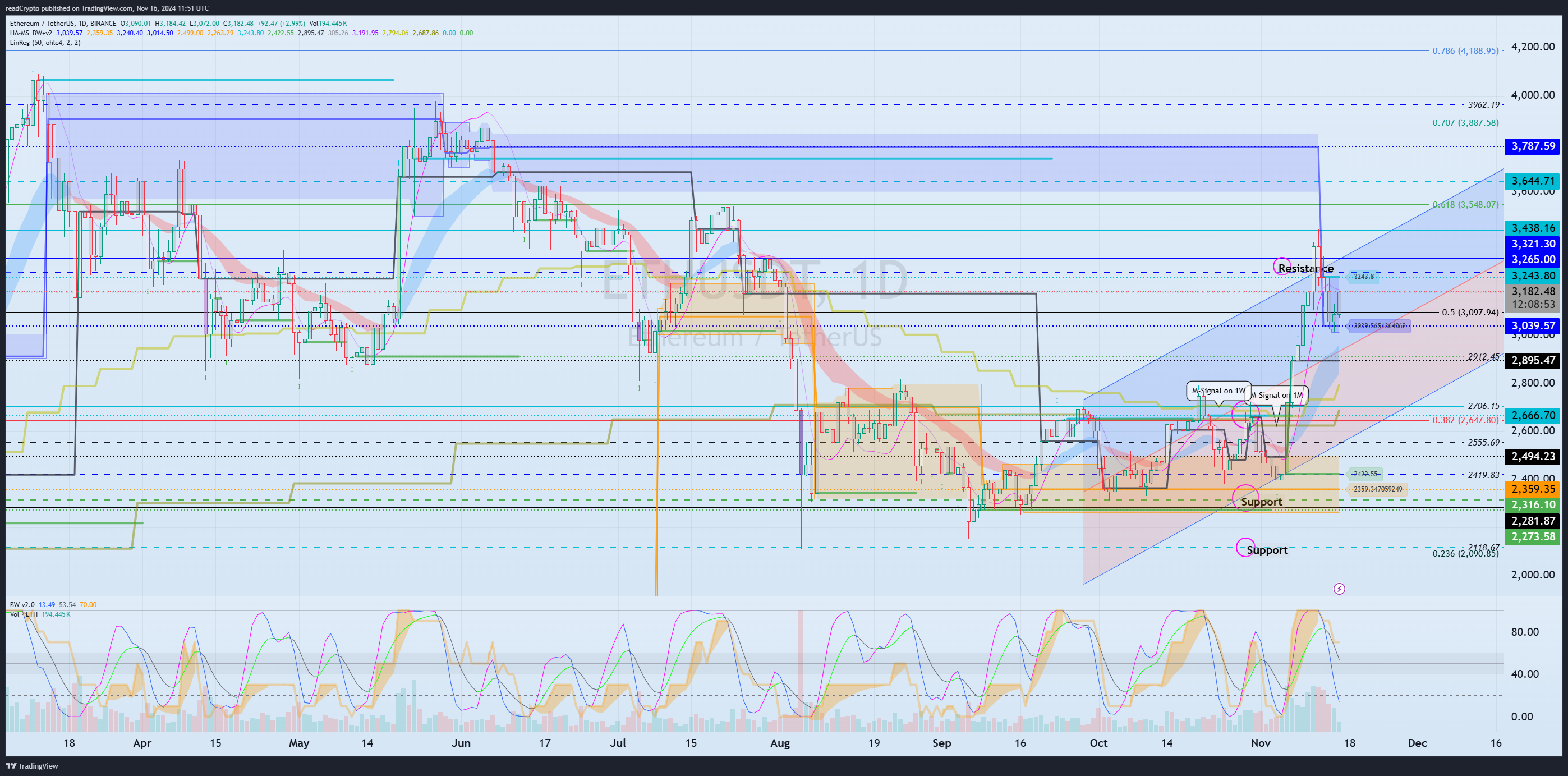
Task: Click the 3243.8 tag beside the latest candles
Action: coord(1363,277)
